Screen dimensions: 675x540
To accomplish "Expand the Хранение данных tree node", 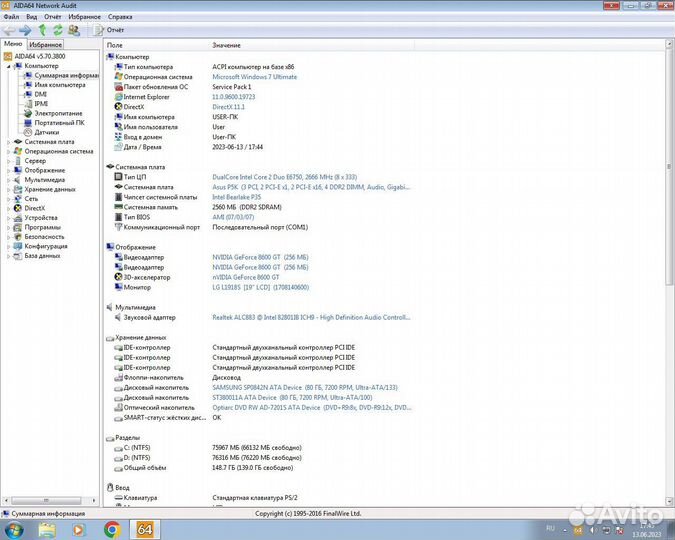I will point(8,189).
